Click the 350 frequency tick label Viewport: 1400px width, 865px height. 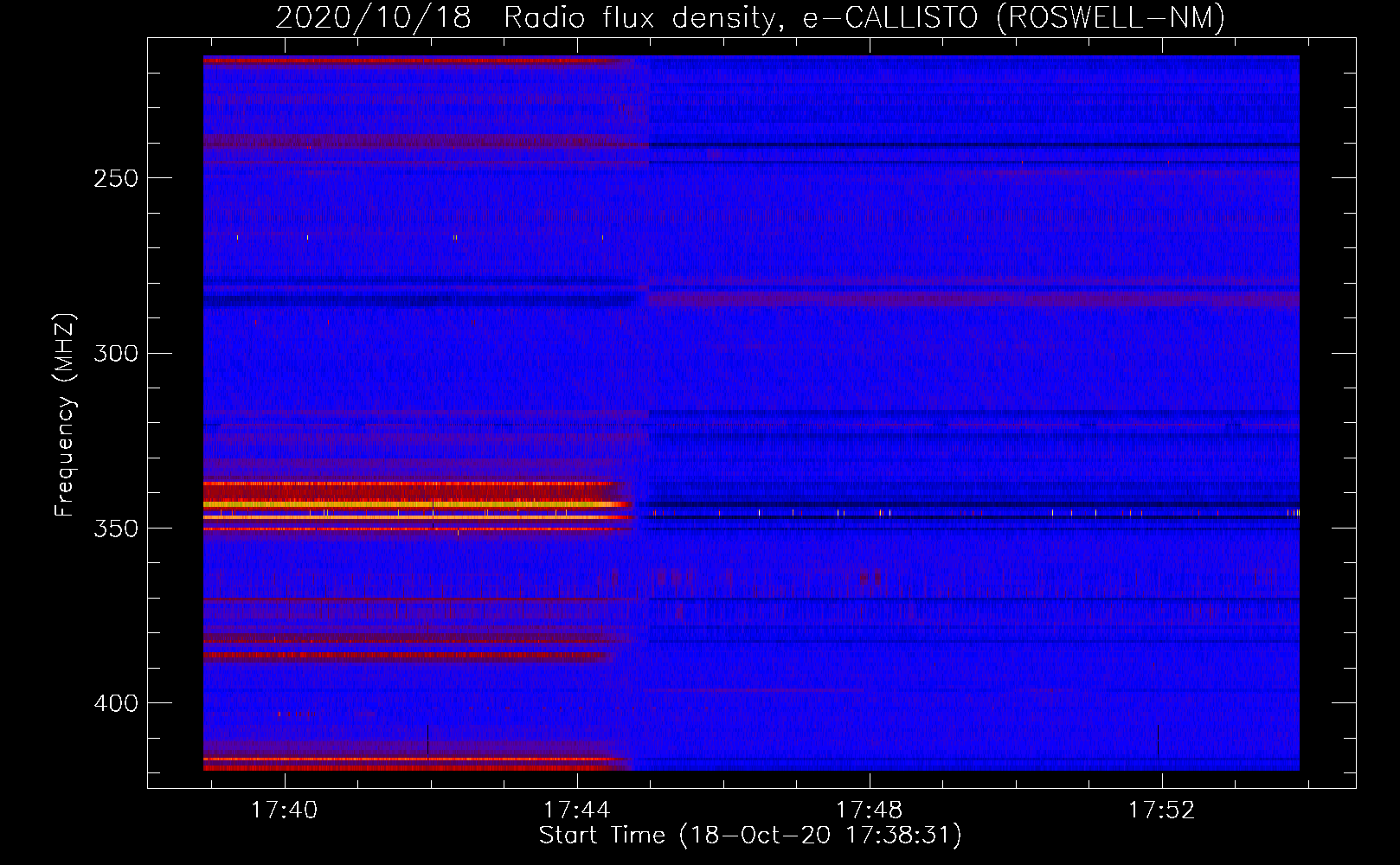116,529
